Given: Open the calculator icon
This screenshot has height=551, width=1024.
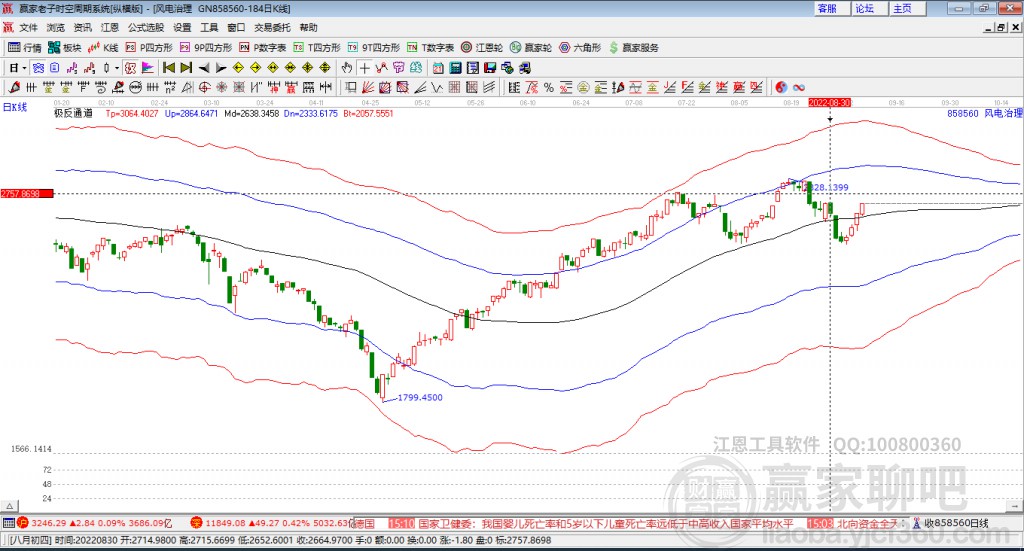Looking at the screenshot, I should click(x=456, y=68).
